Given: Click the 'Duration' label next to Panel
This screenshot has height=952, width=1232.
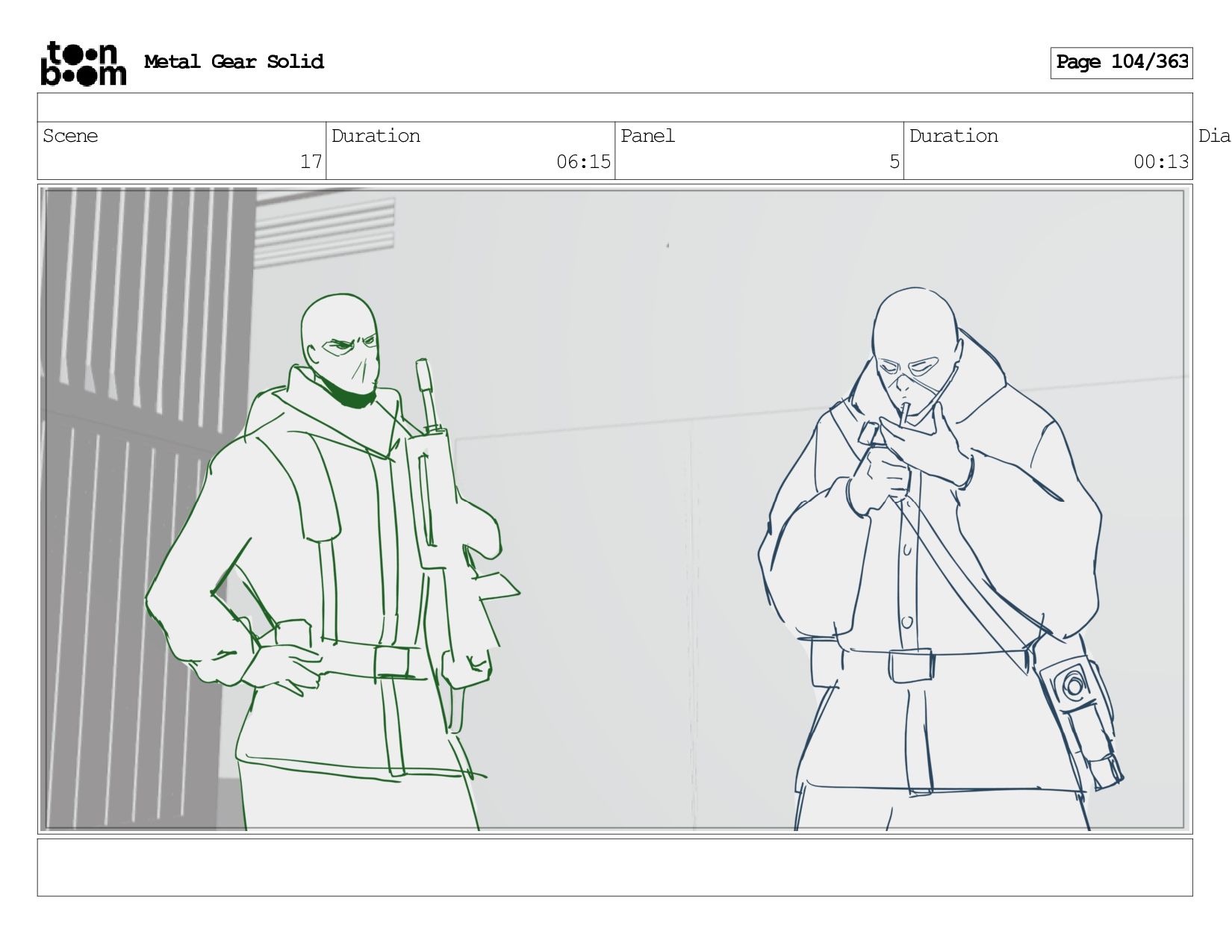Looking at the screenshot, I should 953,136.
